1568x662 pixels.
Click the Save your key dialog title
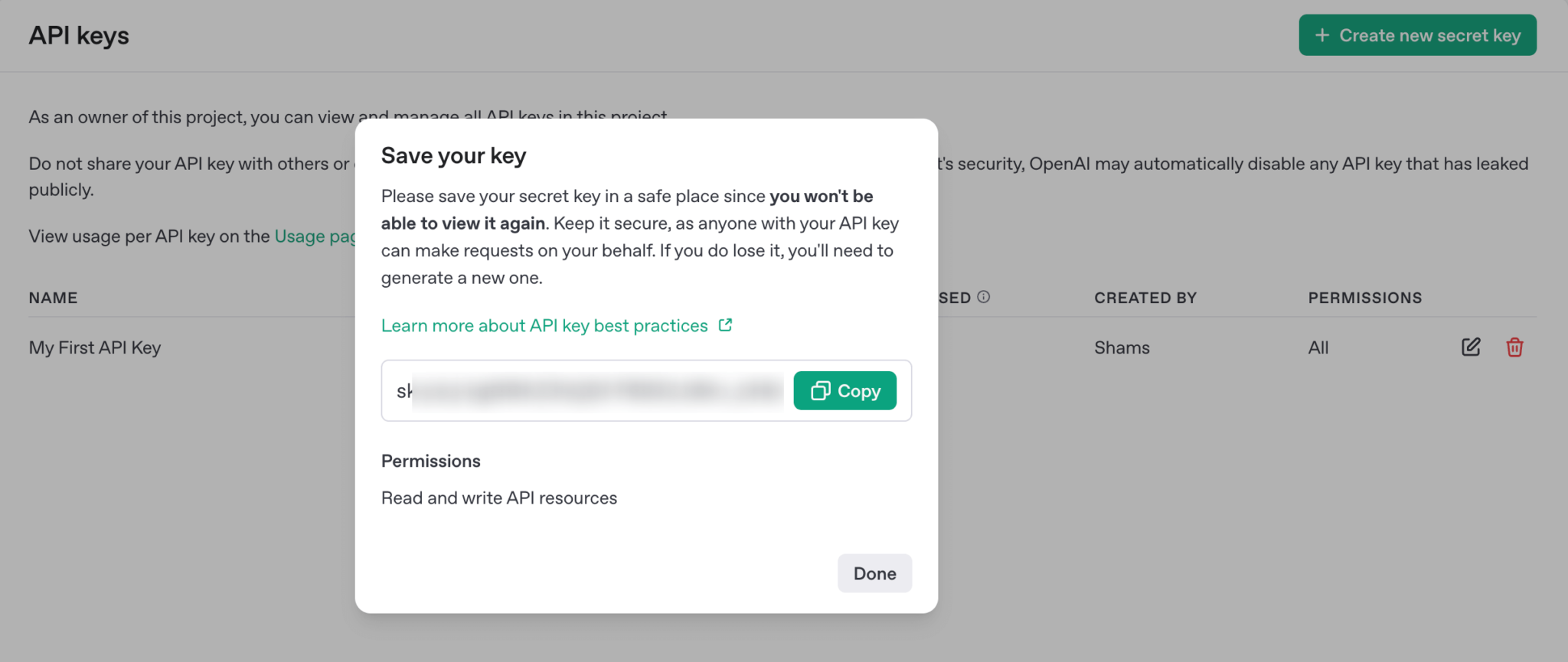point(453,156)
